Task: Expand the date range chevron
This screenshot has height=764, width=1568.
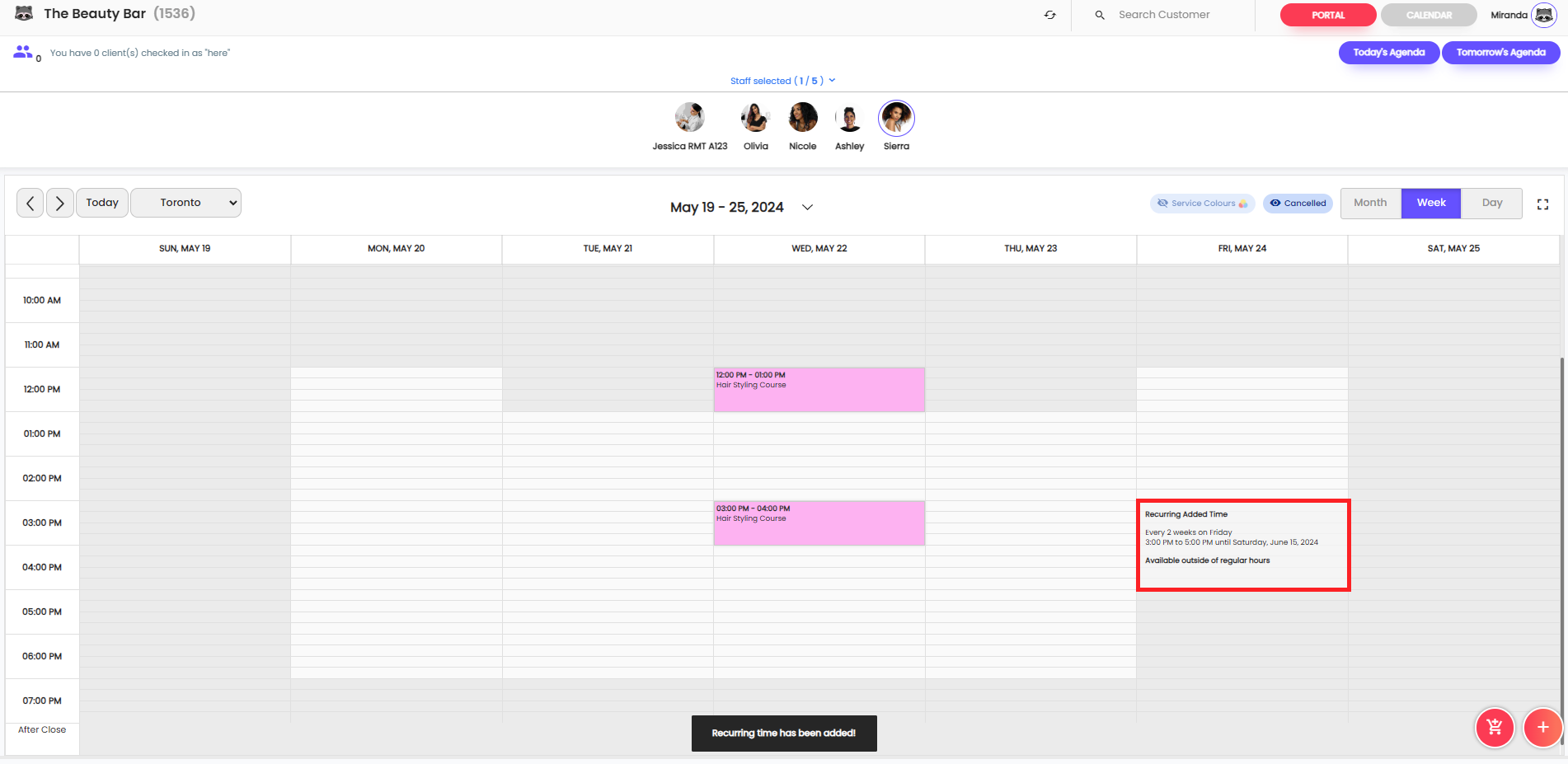Action: pos(808,207)
